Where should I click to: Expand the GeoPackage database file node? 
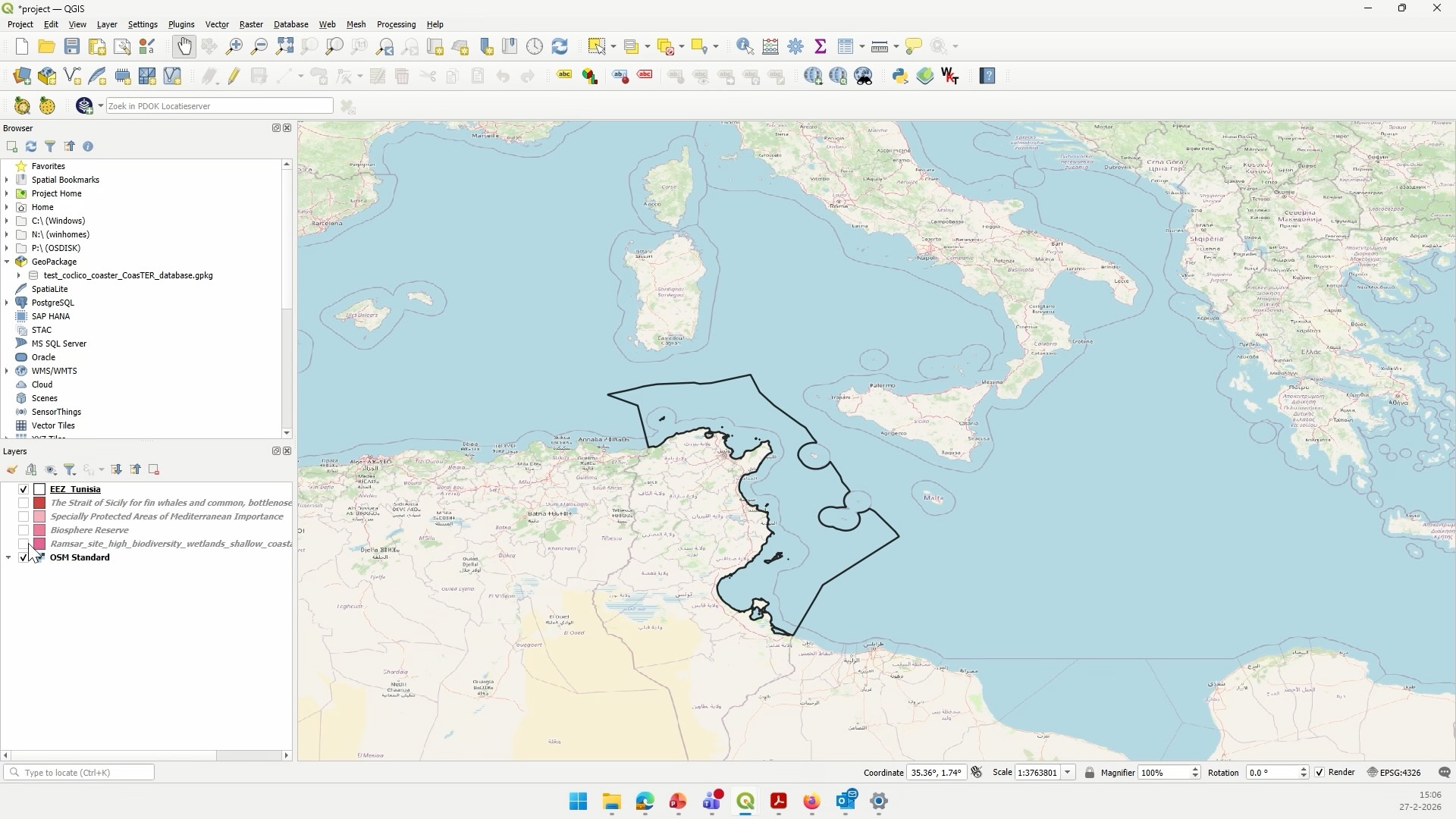(x=19, y=276)
